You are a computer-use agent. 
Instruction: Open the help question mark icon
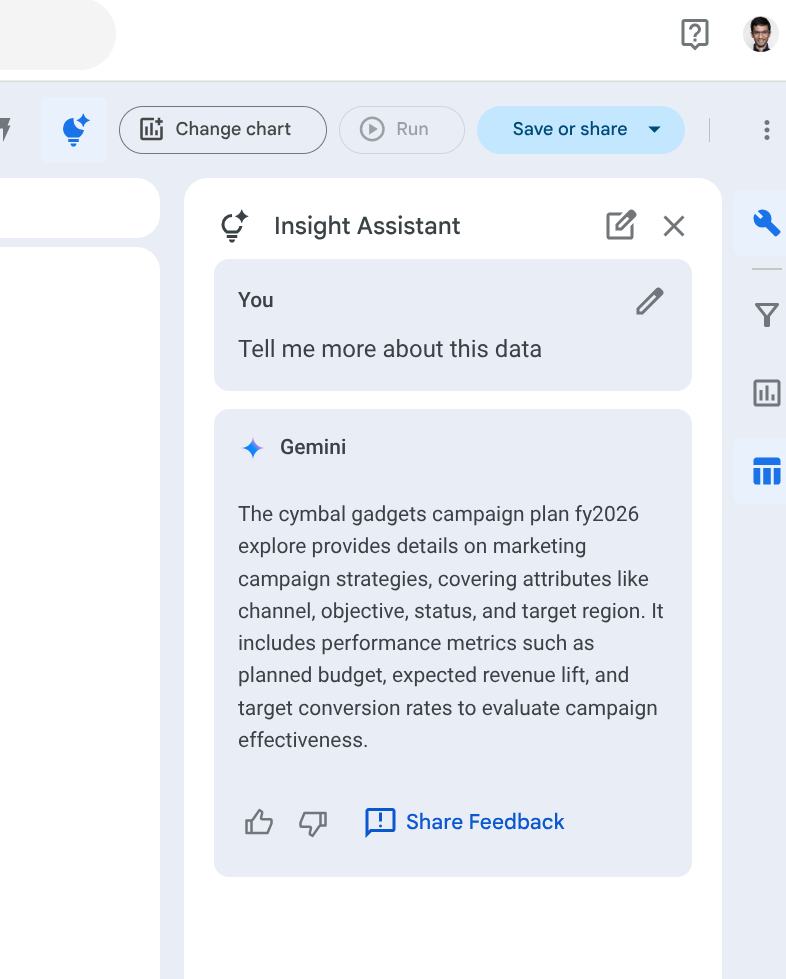[694, 33]
